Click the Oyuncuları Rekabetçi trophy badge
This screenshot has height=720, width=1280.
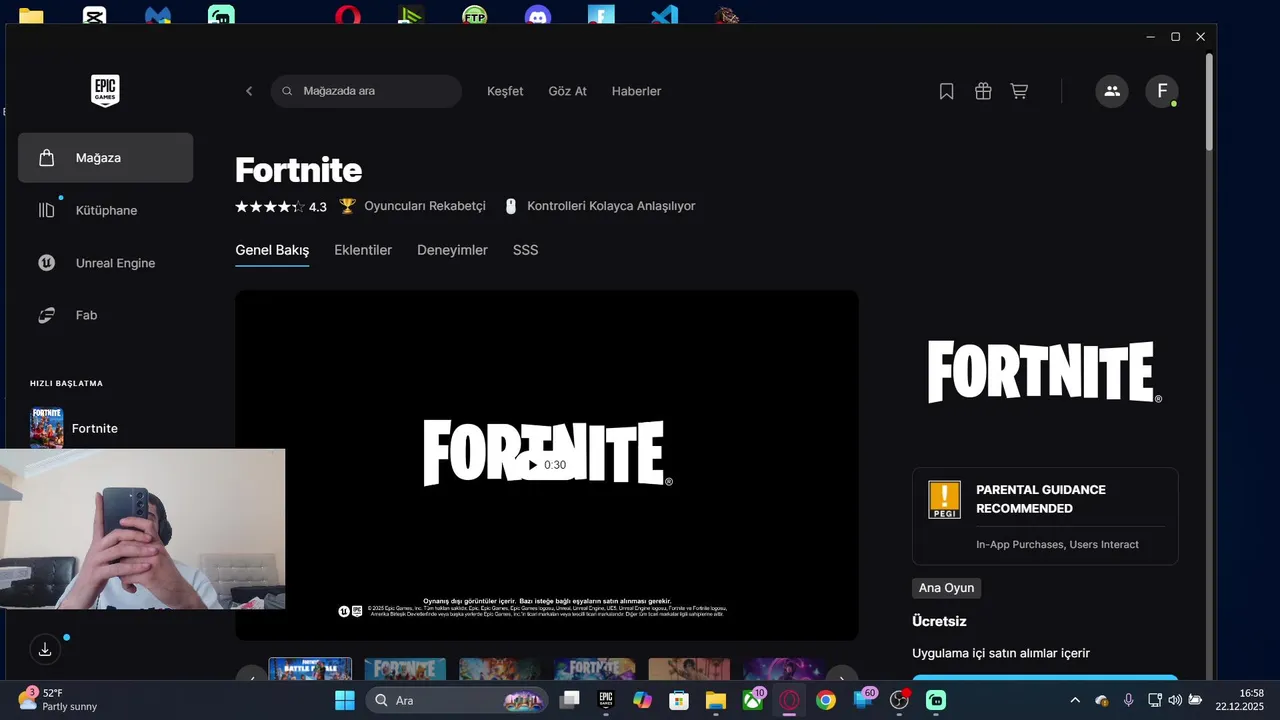(412, 206)
